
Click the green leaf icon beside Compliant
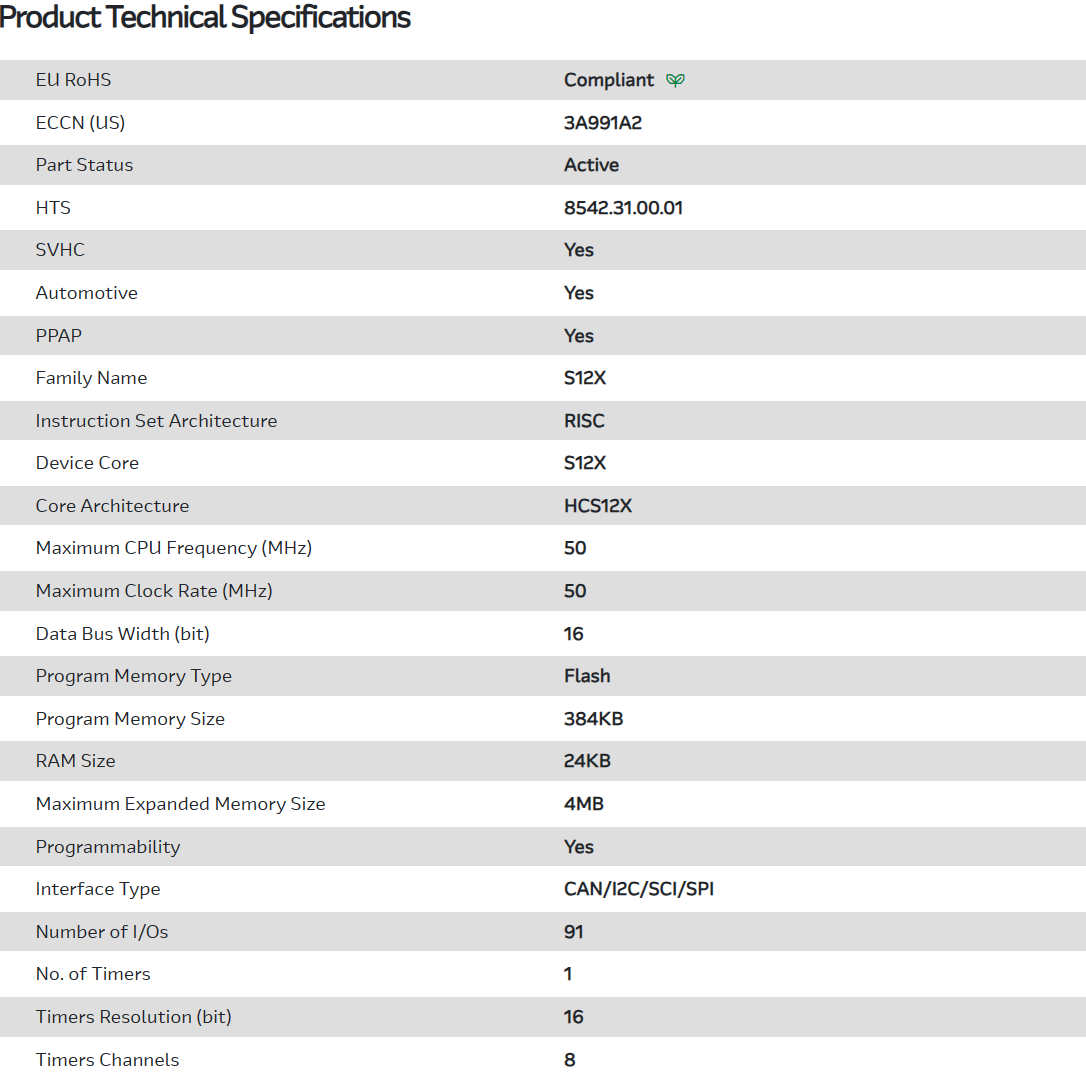tap(676, 80)
